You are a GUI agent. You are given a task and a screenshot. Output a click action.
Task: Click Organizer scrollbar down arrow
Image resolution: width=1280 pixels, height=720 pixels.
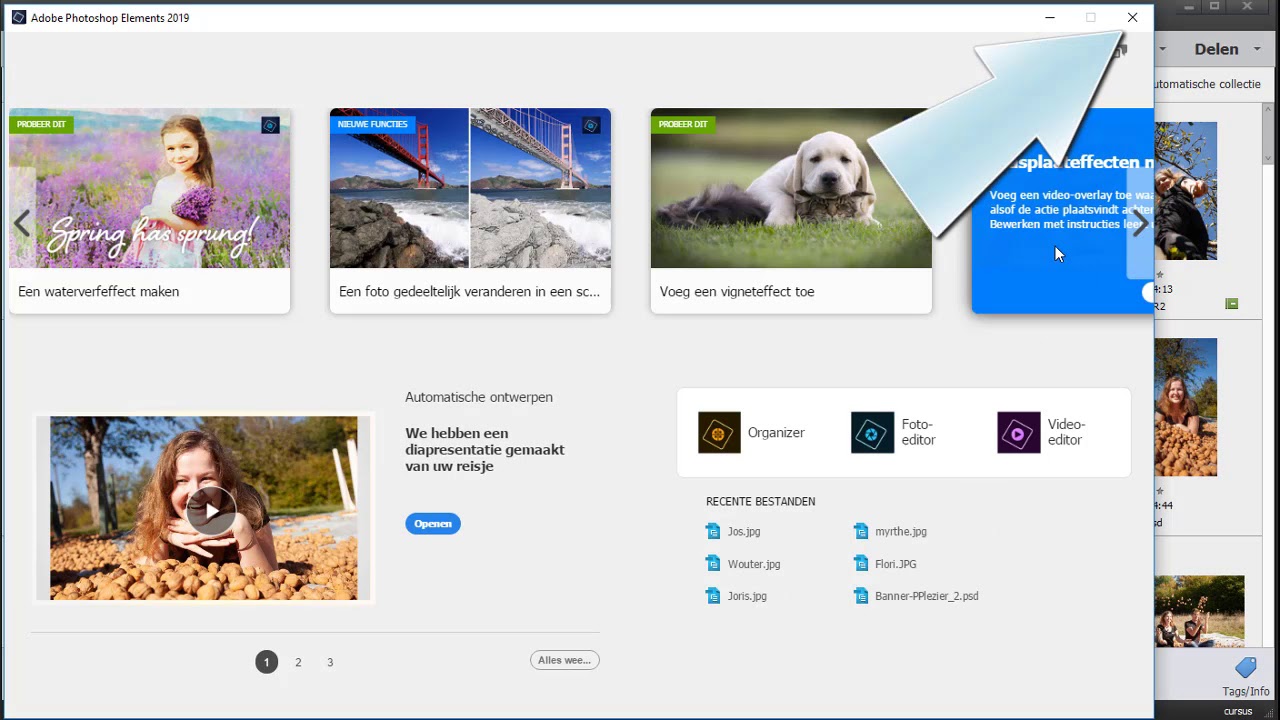tap(1267, 156)
